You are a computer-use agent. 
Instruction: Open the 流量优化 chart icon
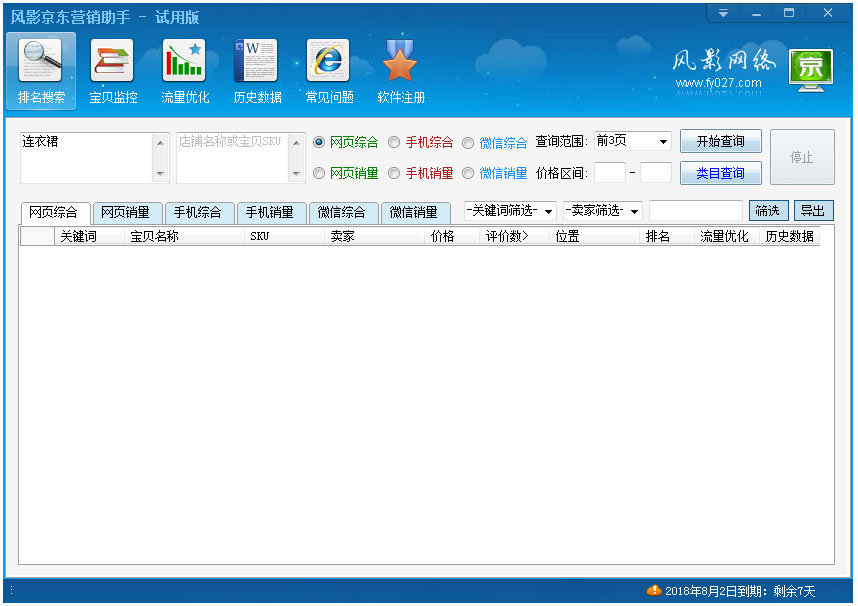[185, 61]
